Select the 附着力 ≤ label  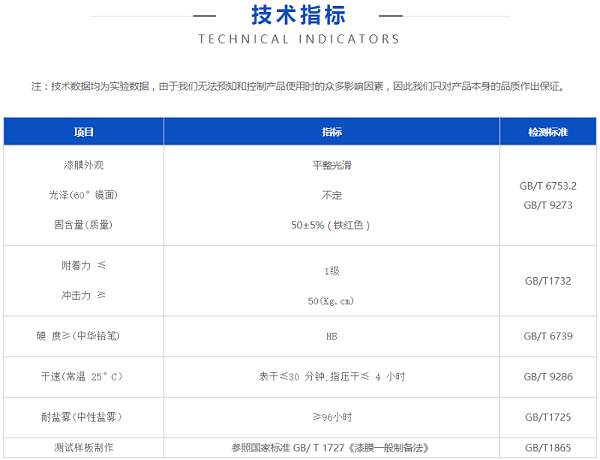83,265
